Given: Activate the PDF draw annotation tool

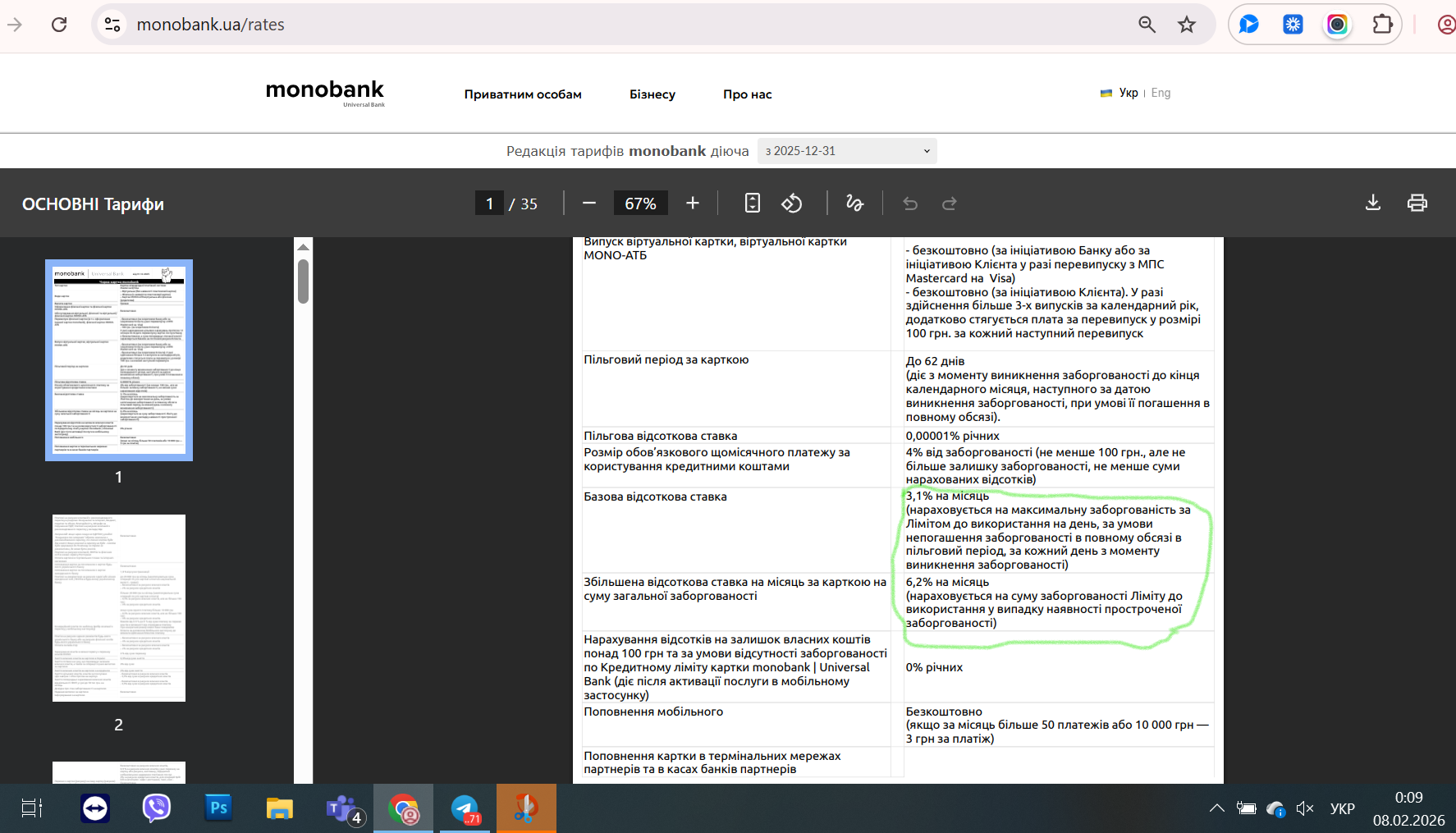Looking at the screenshot, I should pos(855,203).
